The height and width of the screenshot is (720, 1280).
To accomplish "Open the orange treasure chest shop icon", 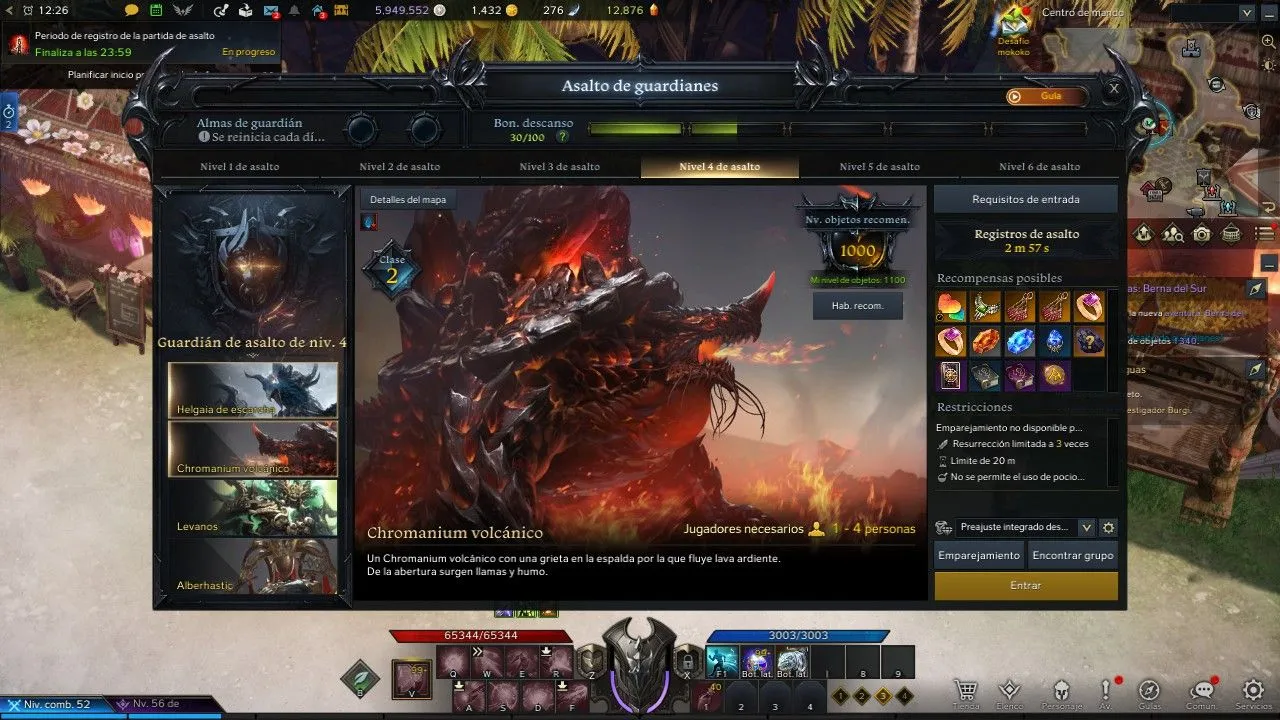I will coord(342,10).
